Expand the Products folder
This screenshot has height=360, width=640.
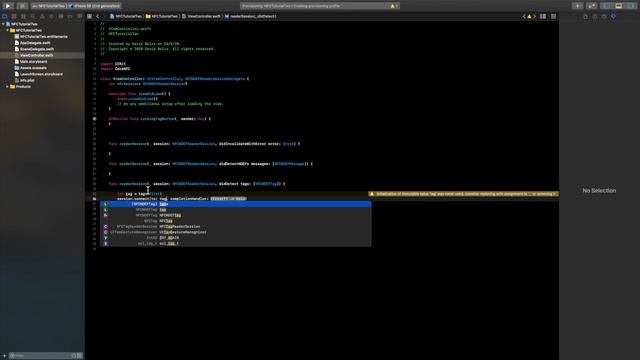pyautogui.click(x=7, y=87)
